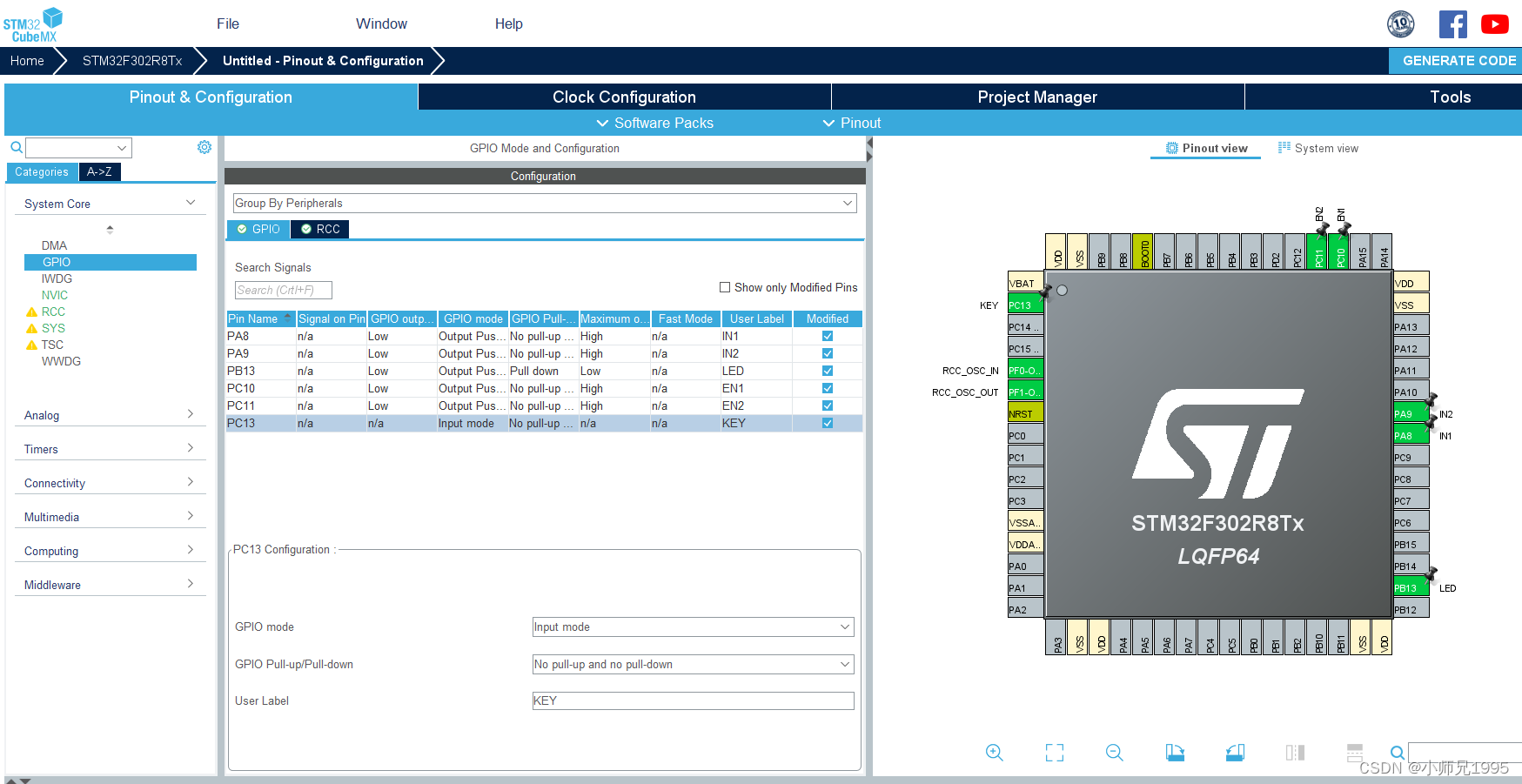Expand the Multimedia category
Screen dimensions: 1522x784
191,516
